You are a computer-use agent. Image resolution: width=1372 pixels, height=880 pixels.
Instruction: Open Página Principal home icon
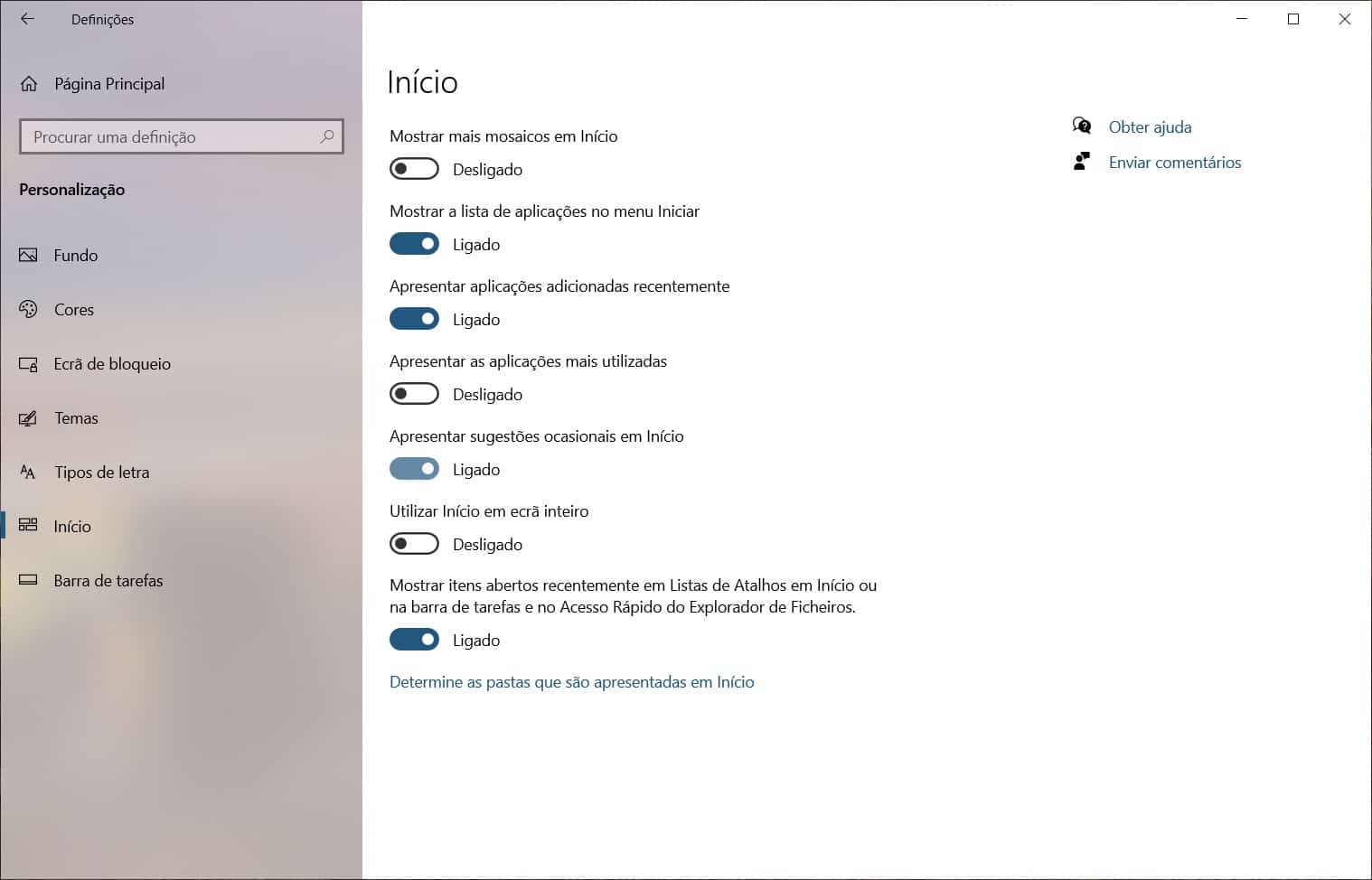(x=29, y=84)
